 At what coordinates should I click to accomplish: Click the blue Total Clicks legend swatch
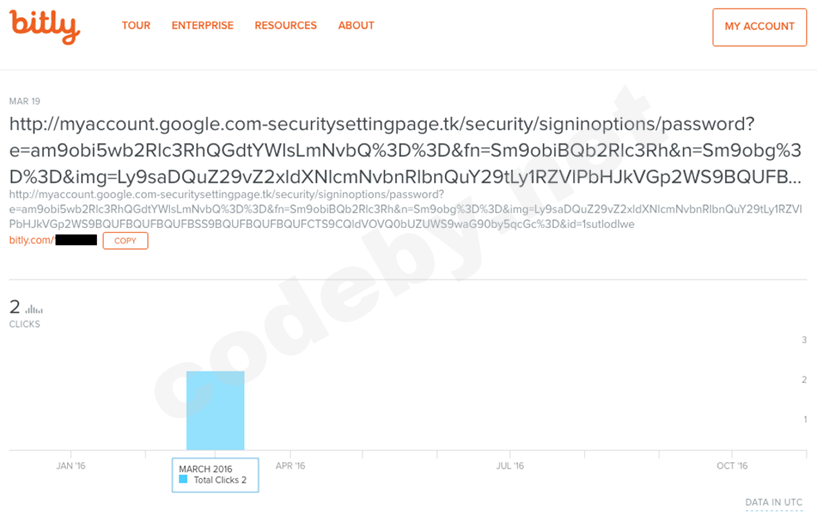pyautogui.click(x=183, y=481)
